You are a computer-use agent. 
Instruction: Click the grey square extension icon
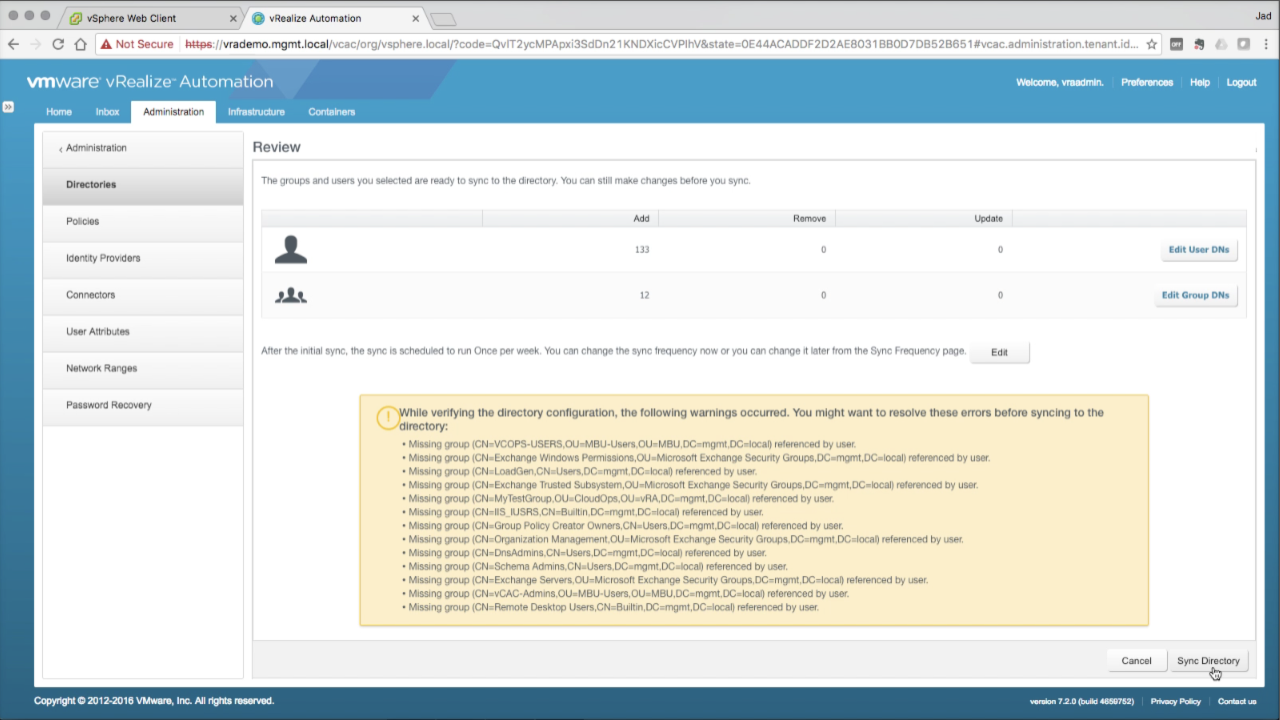click(x=1243, y=44)
